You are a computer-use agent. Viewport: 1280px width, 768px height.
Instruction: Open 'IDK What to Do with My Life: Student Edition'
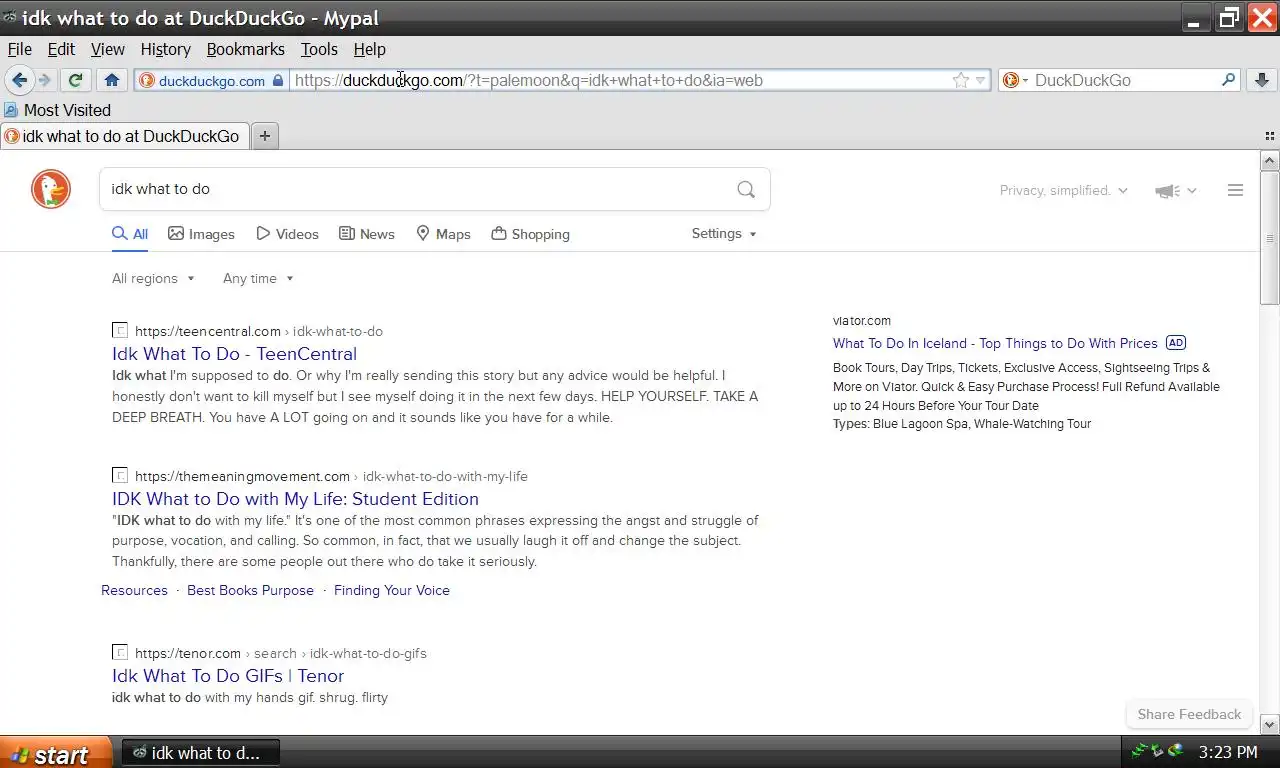coord(295,498)
